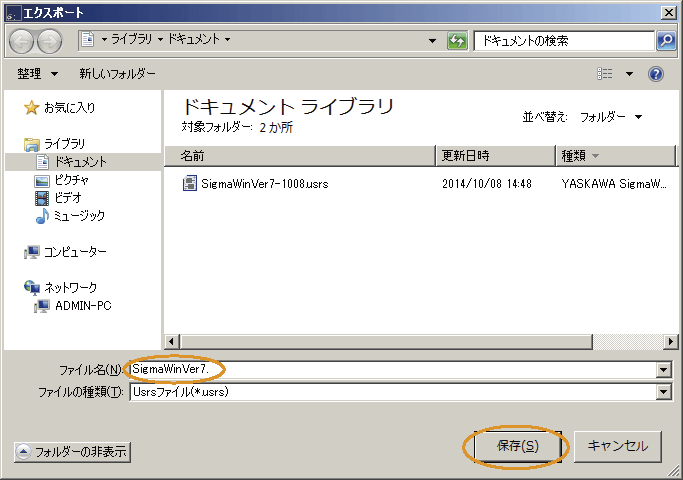Open the help question mark icon
683x480 pixels.
point(656,74)
